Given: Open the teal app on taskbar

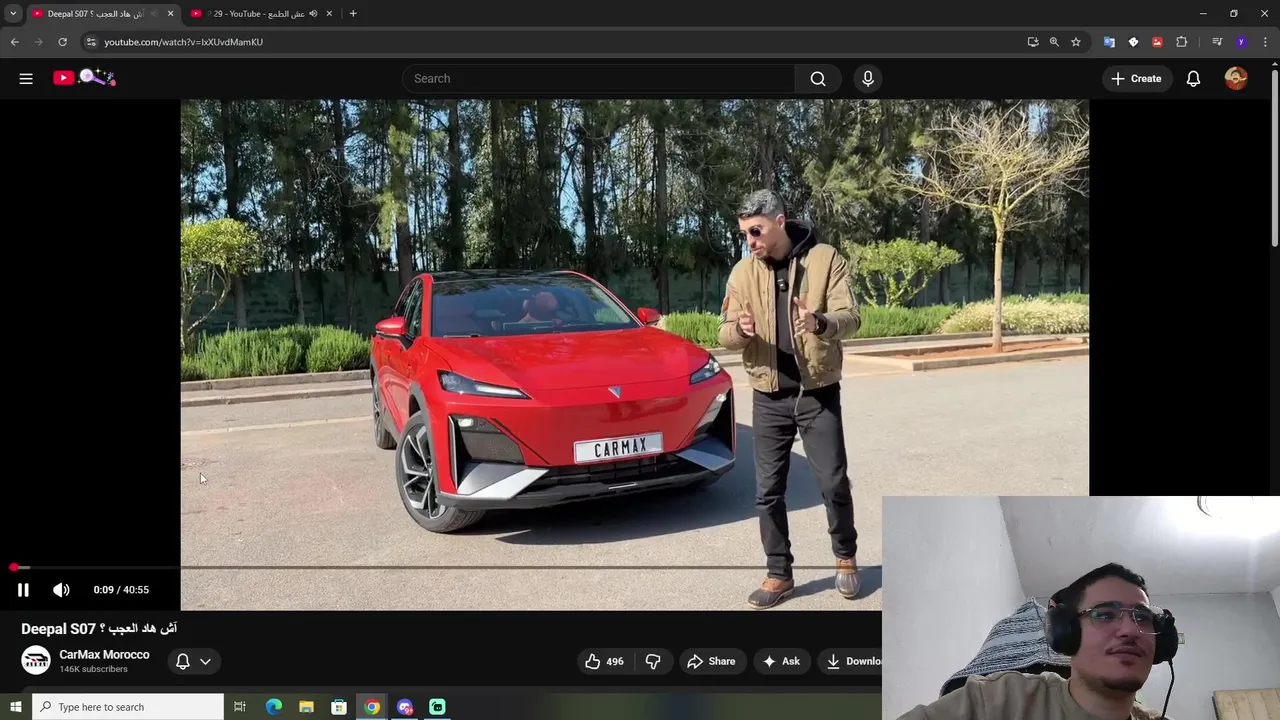Looking at the screenshot, I should click(x=437, y=707).
